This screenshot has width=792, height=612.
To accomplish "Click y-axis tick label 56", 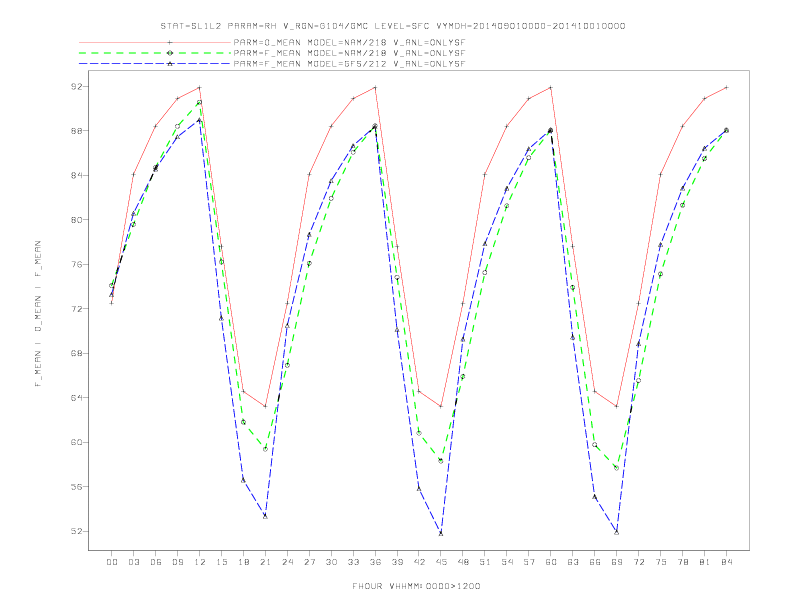I will pyautogui.click(x=76, y=487).
